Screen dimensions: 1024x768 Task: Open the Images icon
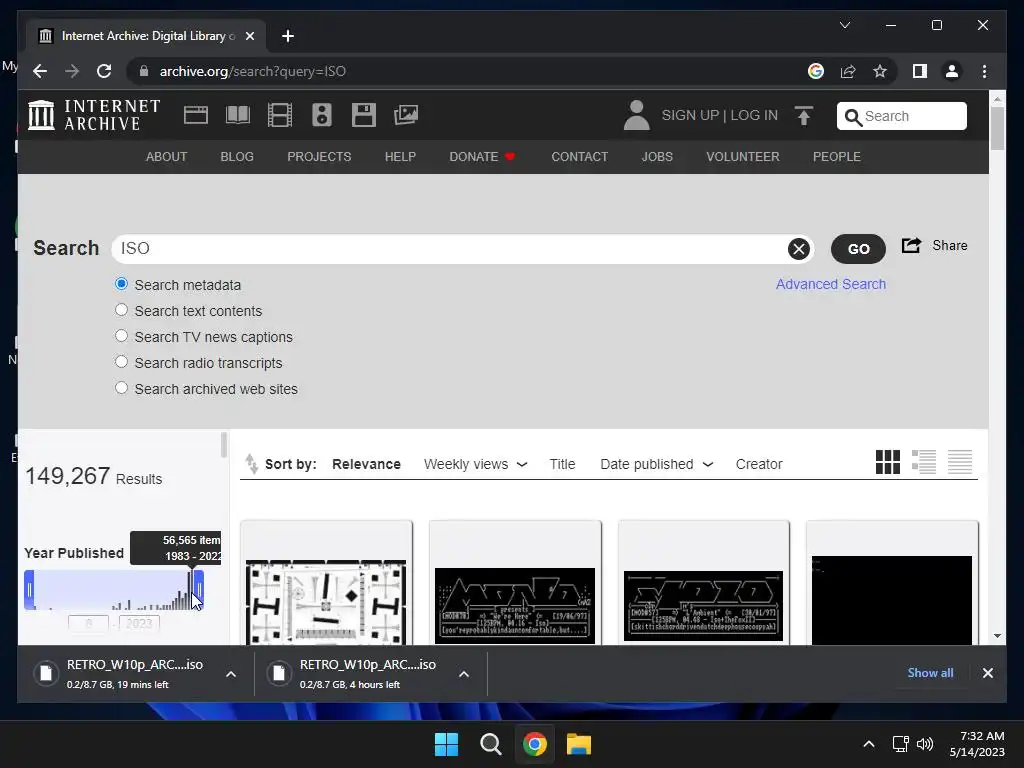406,115
